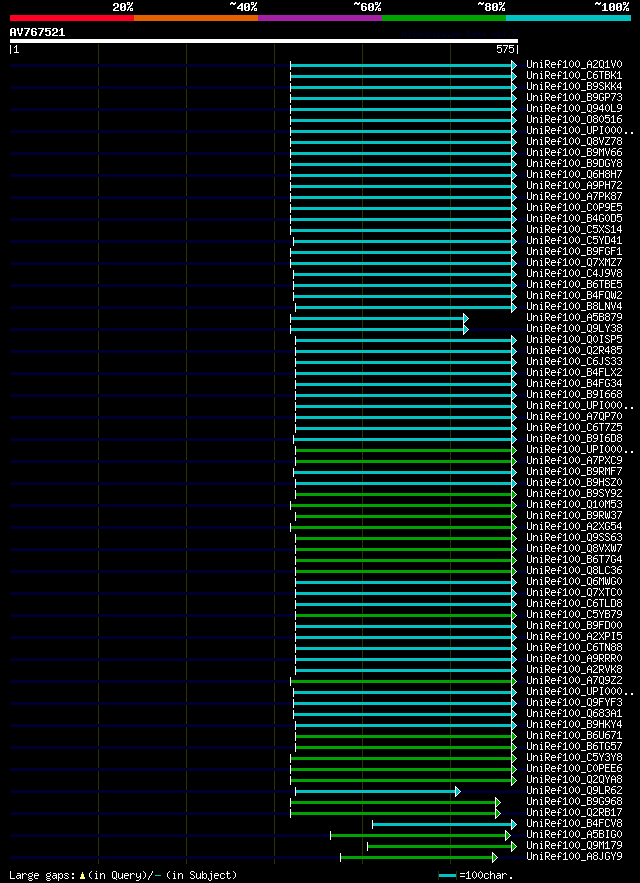This screenshot has width=640, height=883.
Task: Click UniRef100_A7PK87 label
Action: [574, 197]
